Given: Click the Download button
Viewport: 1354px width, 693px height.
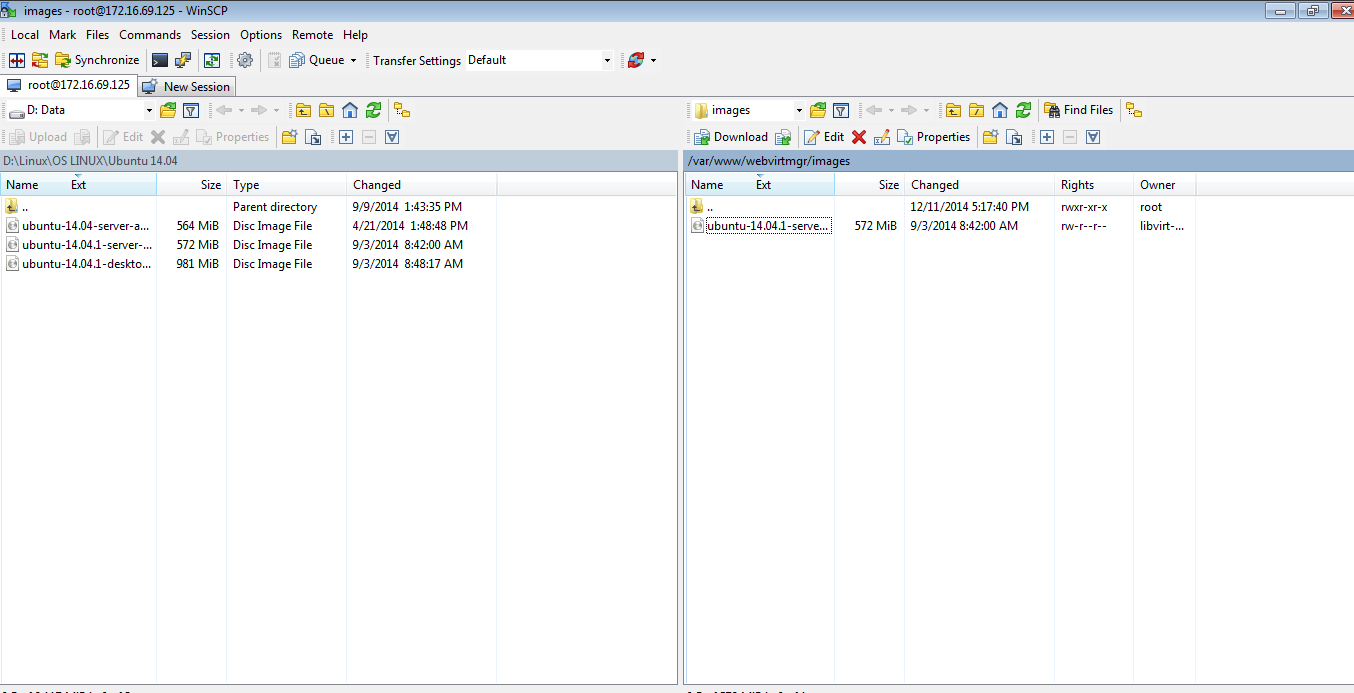Looking at the screenshot, I should pos(731,137).
